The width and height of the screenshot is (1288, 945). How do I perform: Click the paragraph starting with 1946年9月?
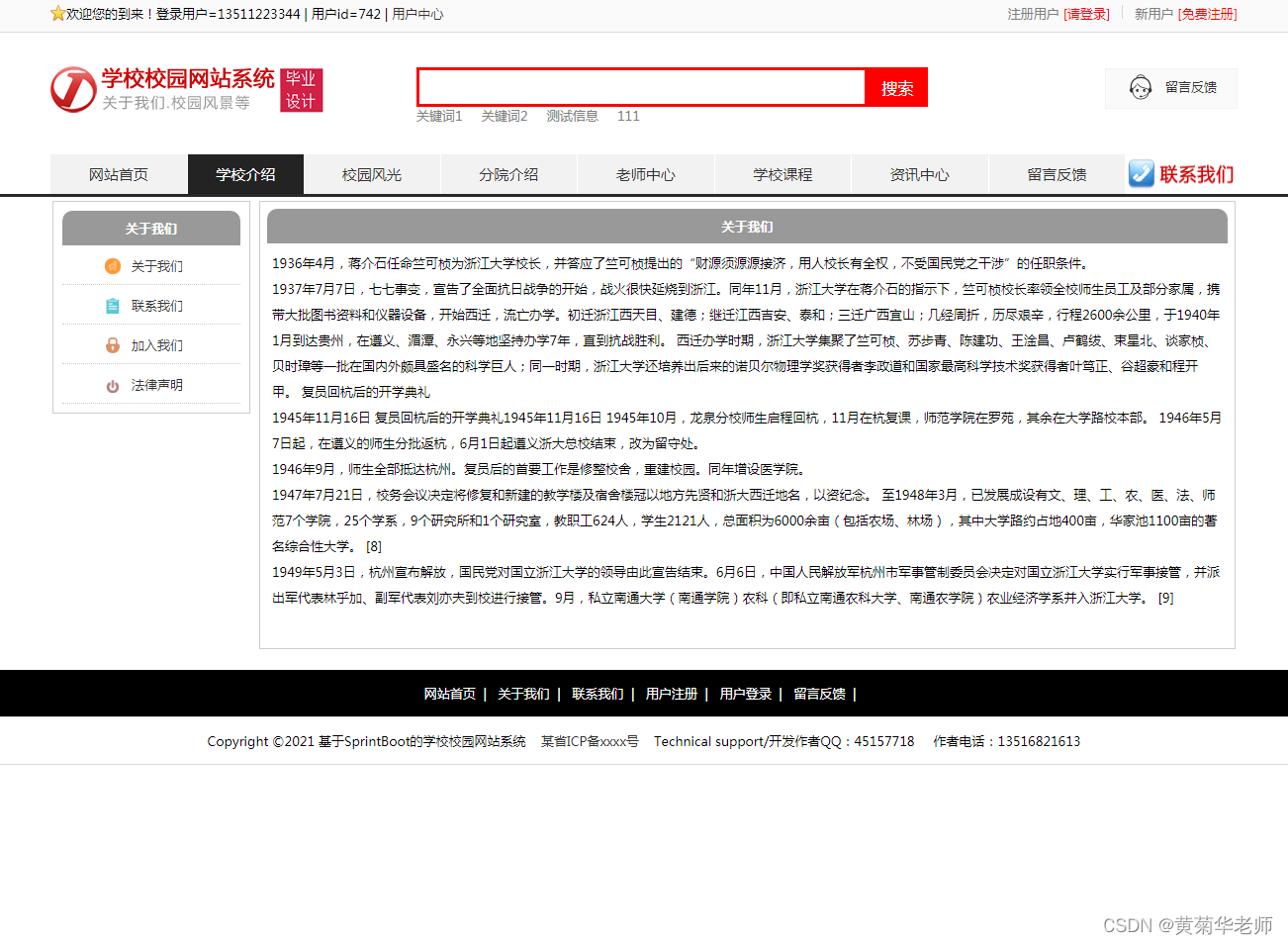pos(541,469)
